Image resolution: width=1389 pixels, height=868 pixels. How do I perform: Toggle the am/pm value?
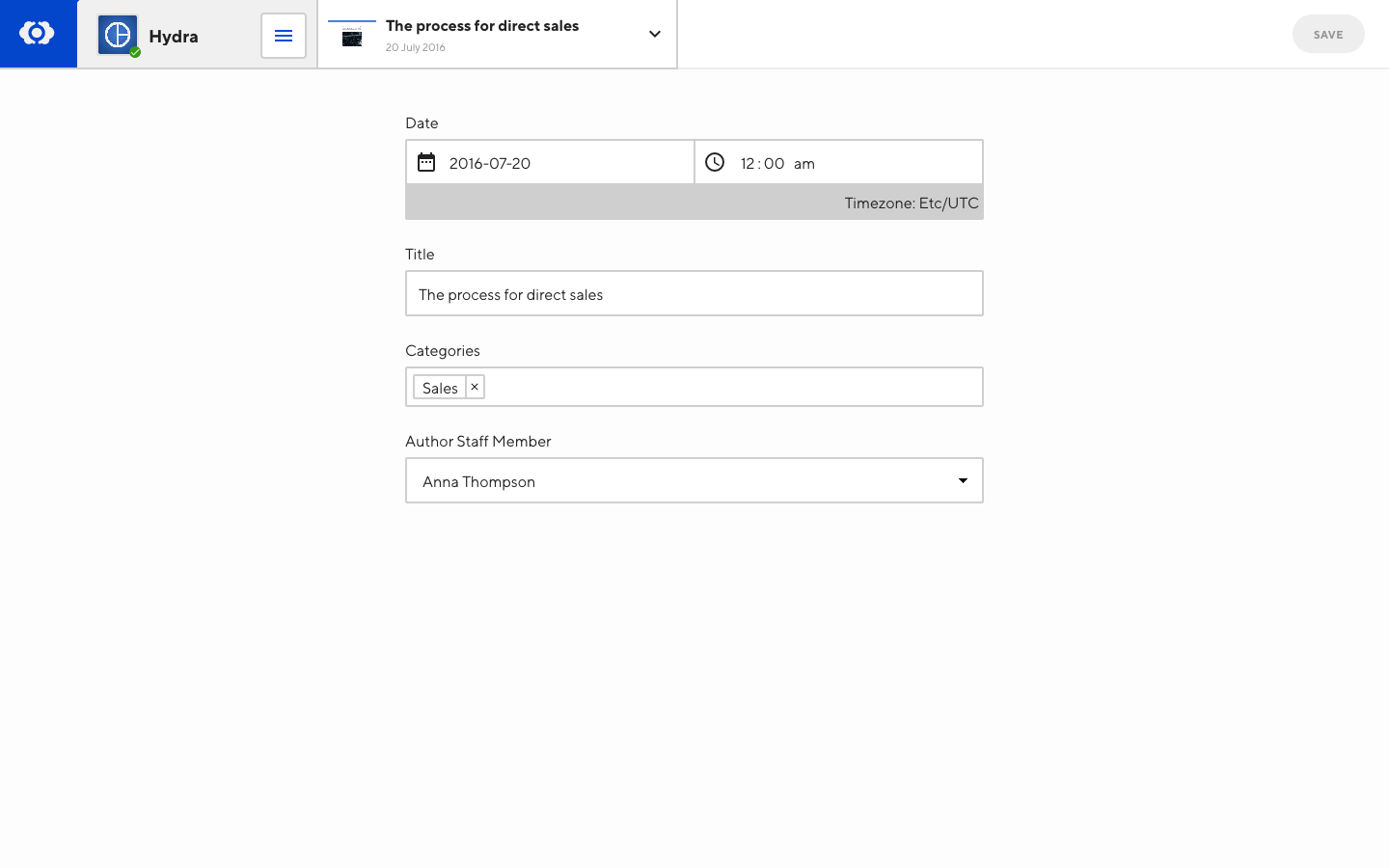(804, 164)
